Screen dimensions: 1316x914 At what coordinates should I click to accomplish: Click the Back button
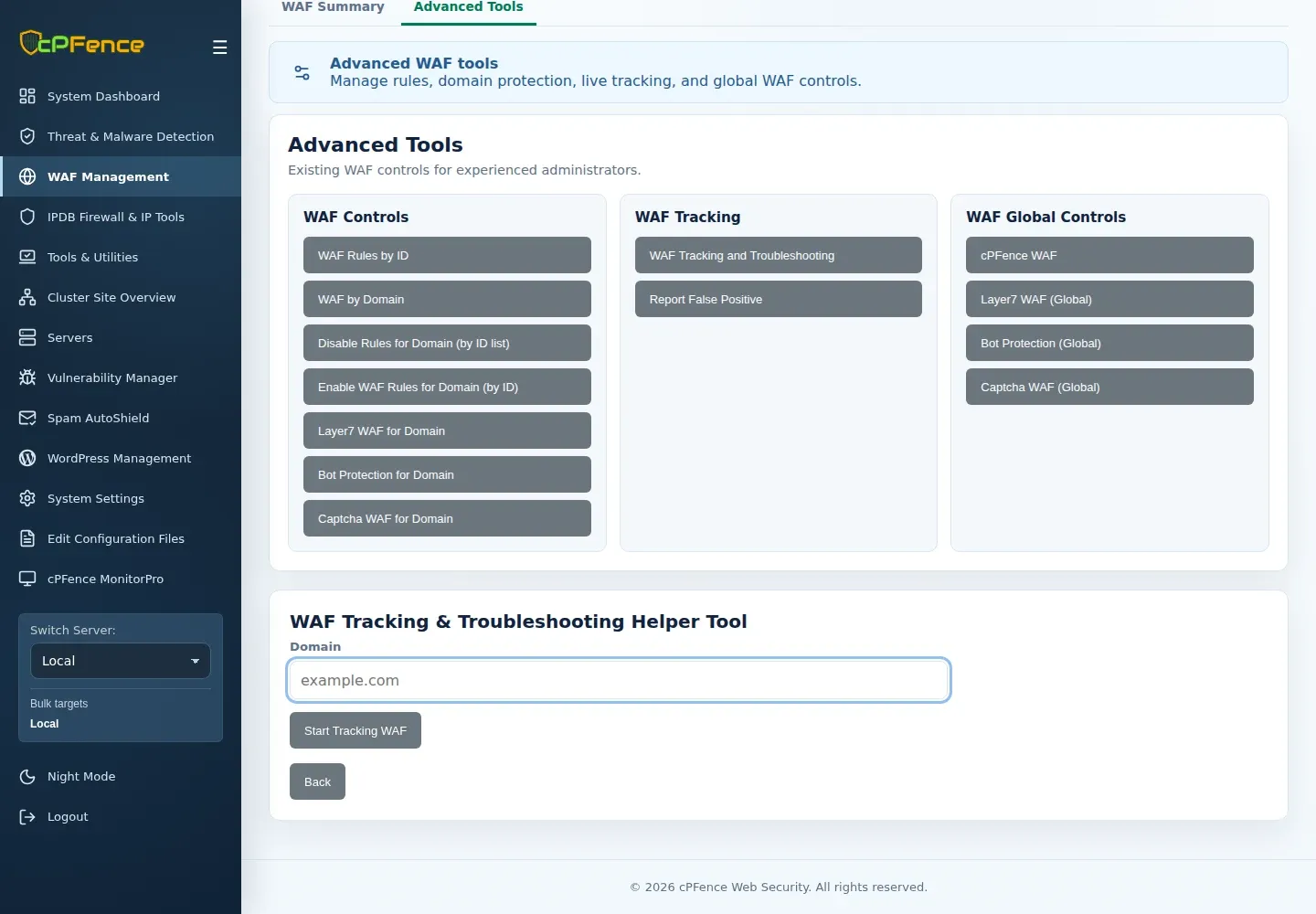[x=317, y=781]
